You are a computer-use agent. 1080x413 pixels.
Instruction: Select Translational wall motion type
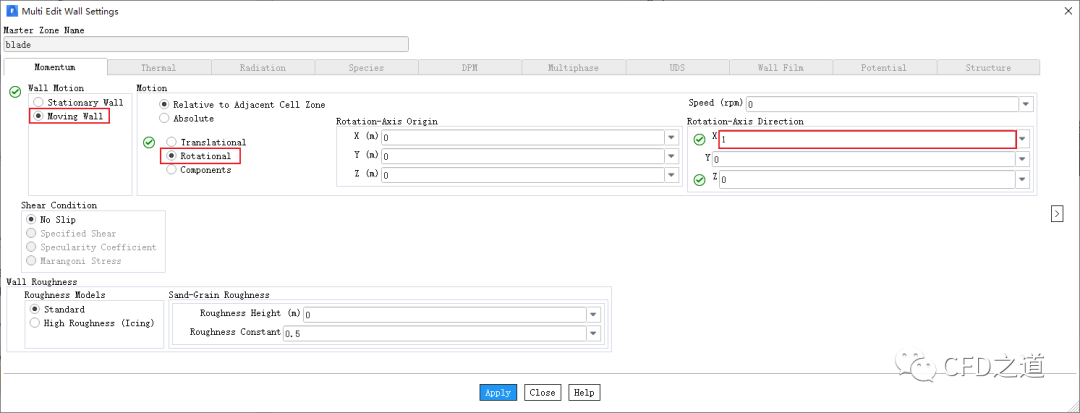coord(173,143)
